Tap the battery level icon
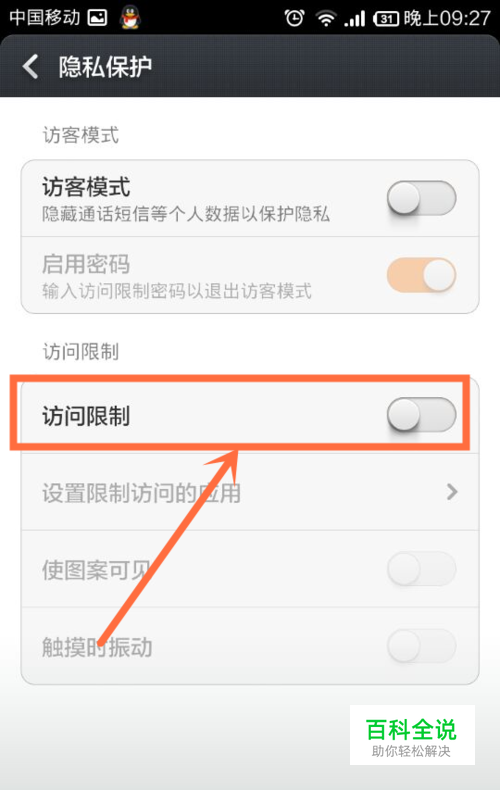 pyautogui.click(x=386, y=19)
